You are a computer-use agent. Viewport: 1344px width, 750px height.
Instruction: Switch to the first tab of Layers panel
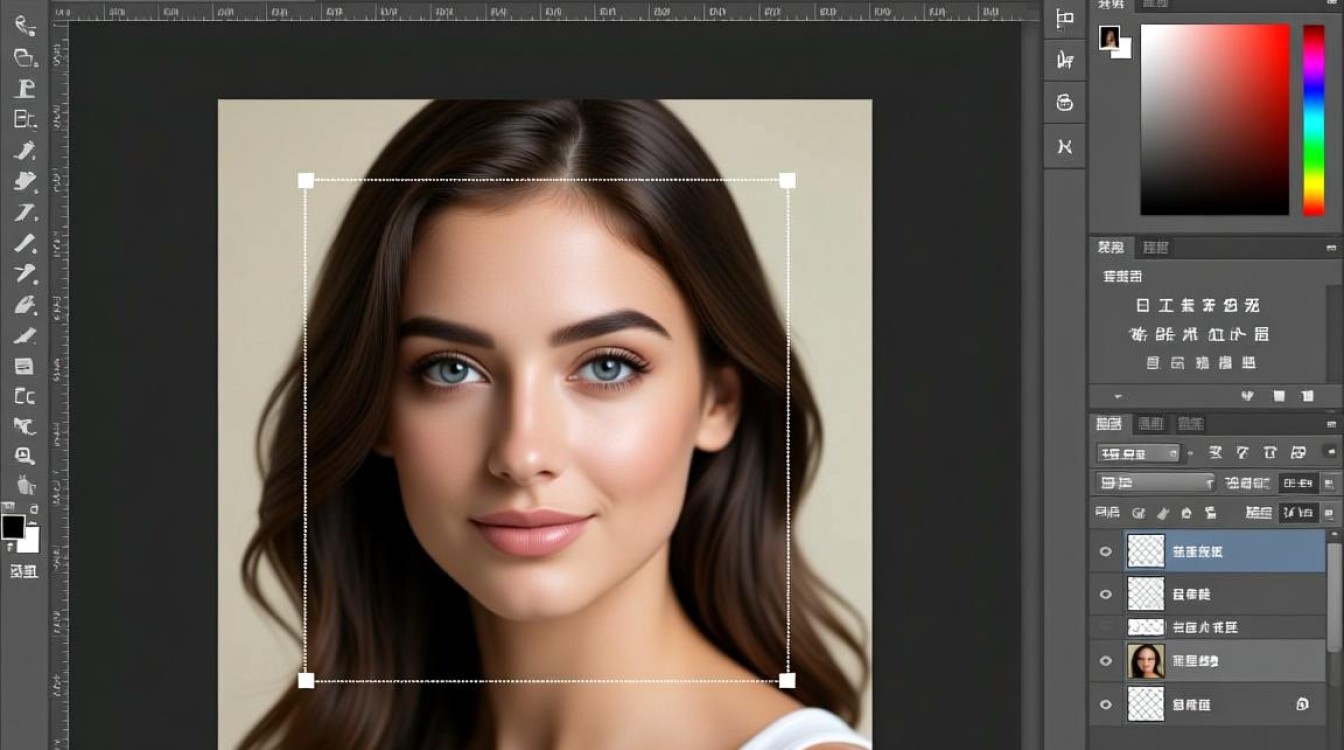pyautogui.click(x=1110, y=424)
